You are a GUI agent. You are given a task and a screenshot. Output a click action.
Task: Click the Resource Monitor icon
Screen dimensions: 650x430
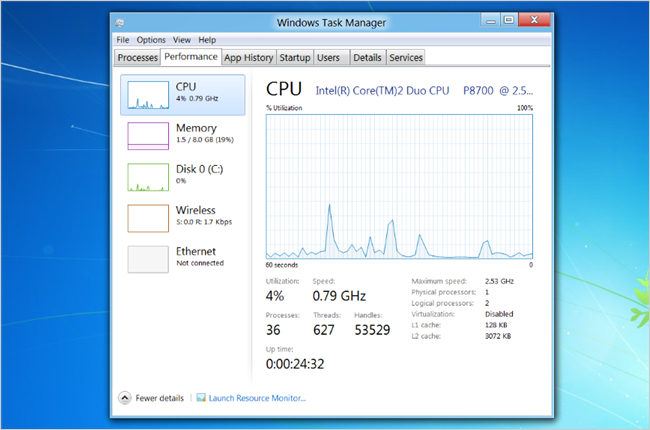[201, 398]
